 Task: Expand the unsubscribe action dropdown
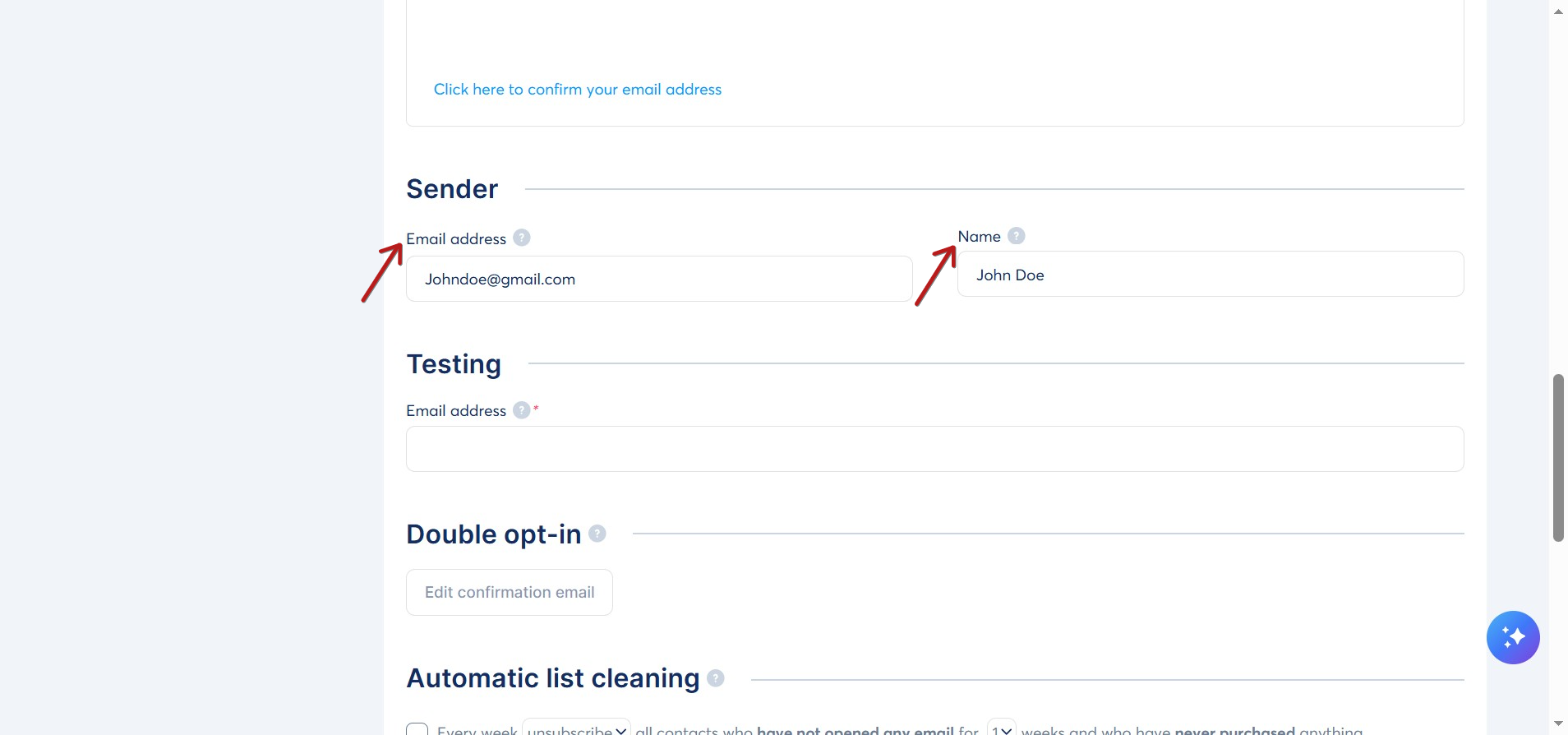click(577, 728)
